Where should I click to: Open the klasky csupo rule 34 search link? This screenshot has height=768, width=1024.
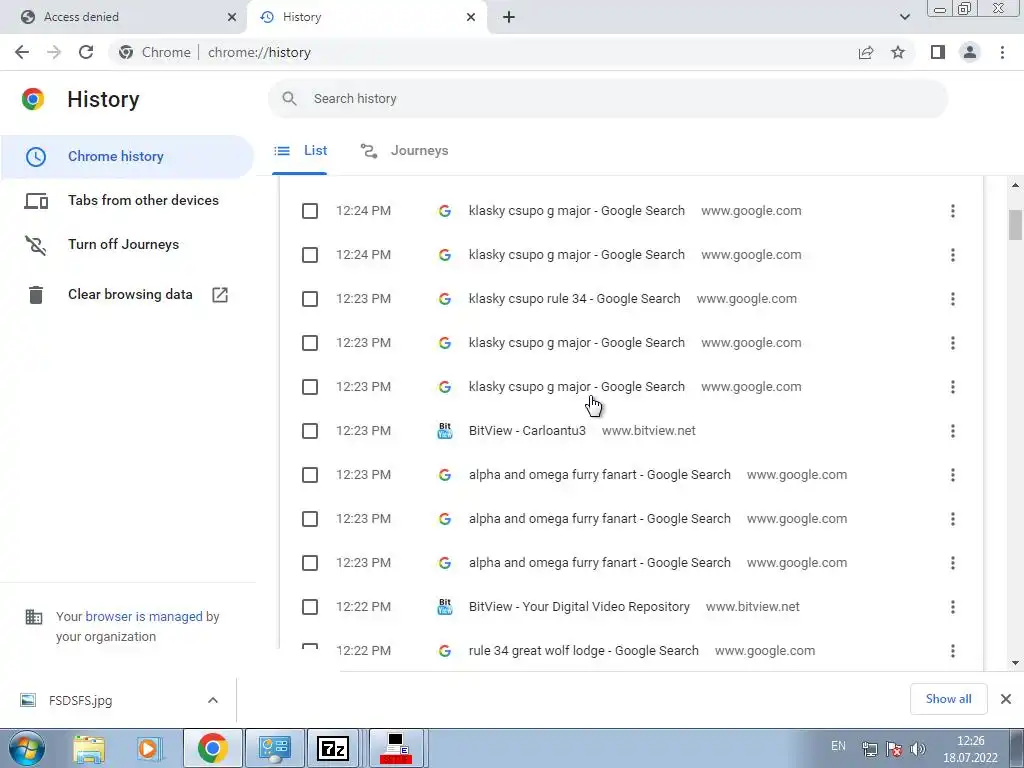tap(575, 299)
